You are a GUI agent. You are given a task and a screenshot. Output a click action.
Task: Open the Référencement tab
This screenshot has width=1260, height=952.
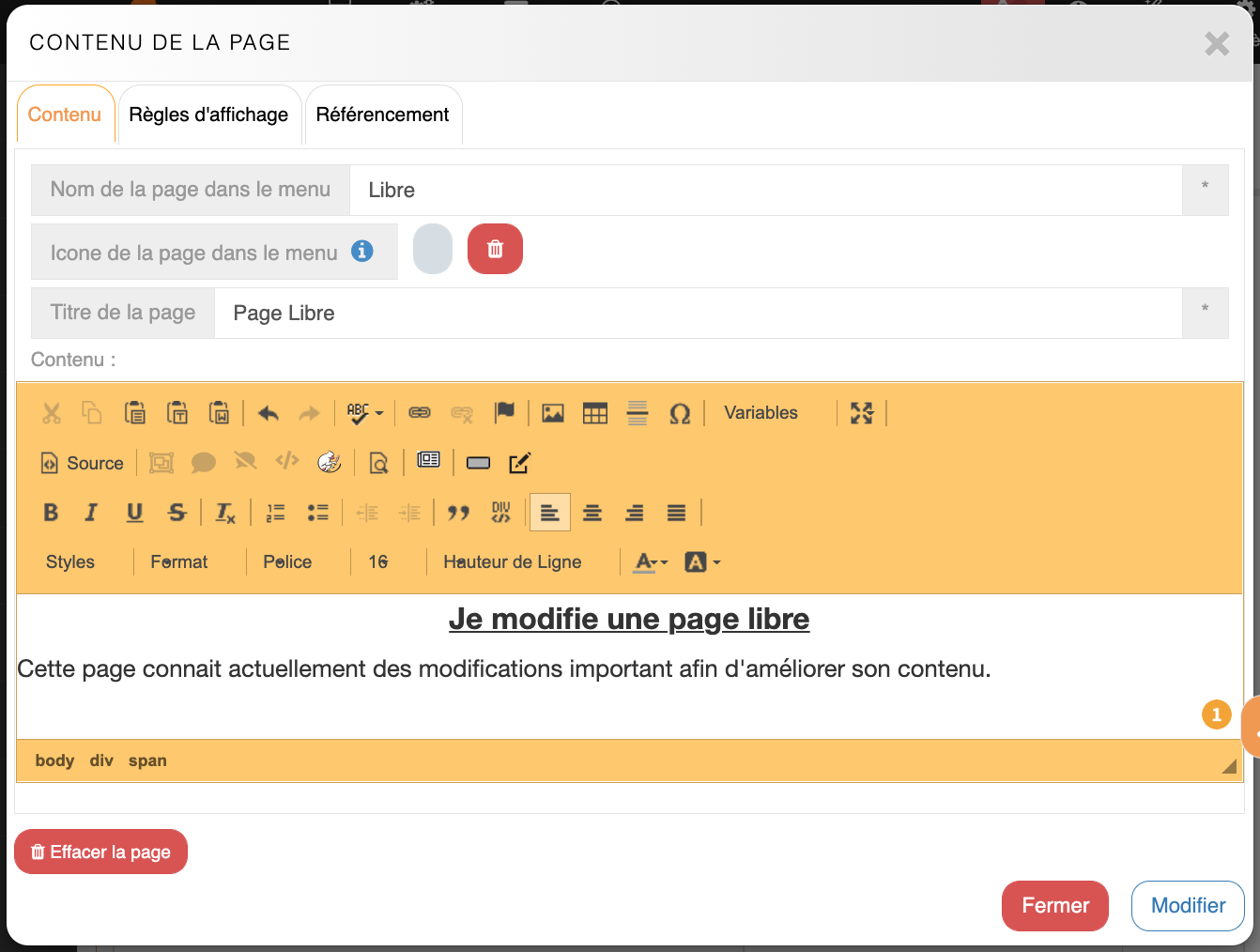[382, 115]
